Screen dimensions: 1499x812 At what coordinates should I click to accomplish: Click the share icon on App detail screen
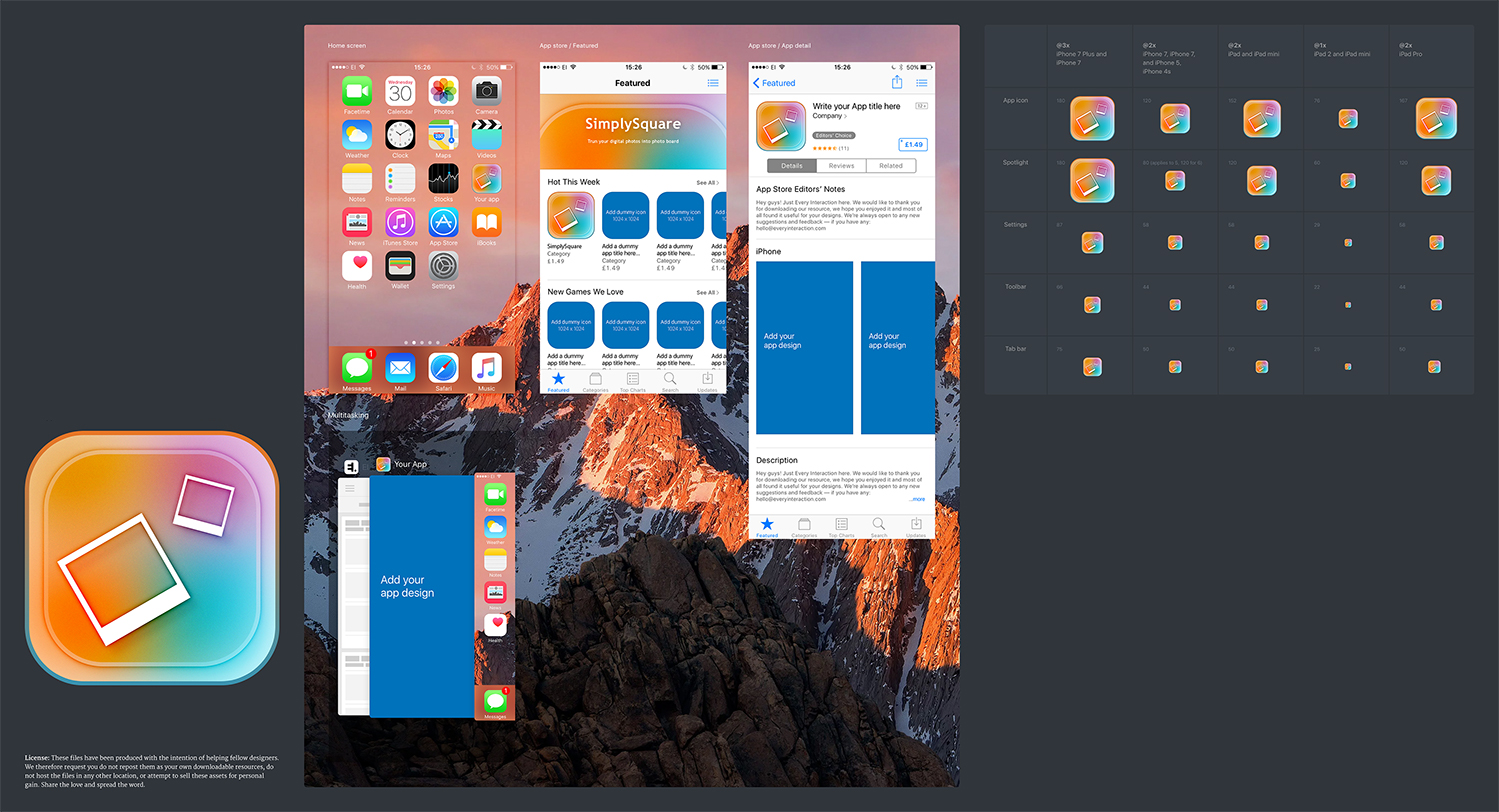(897, 83)
